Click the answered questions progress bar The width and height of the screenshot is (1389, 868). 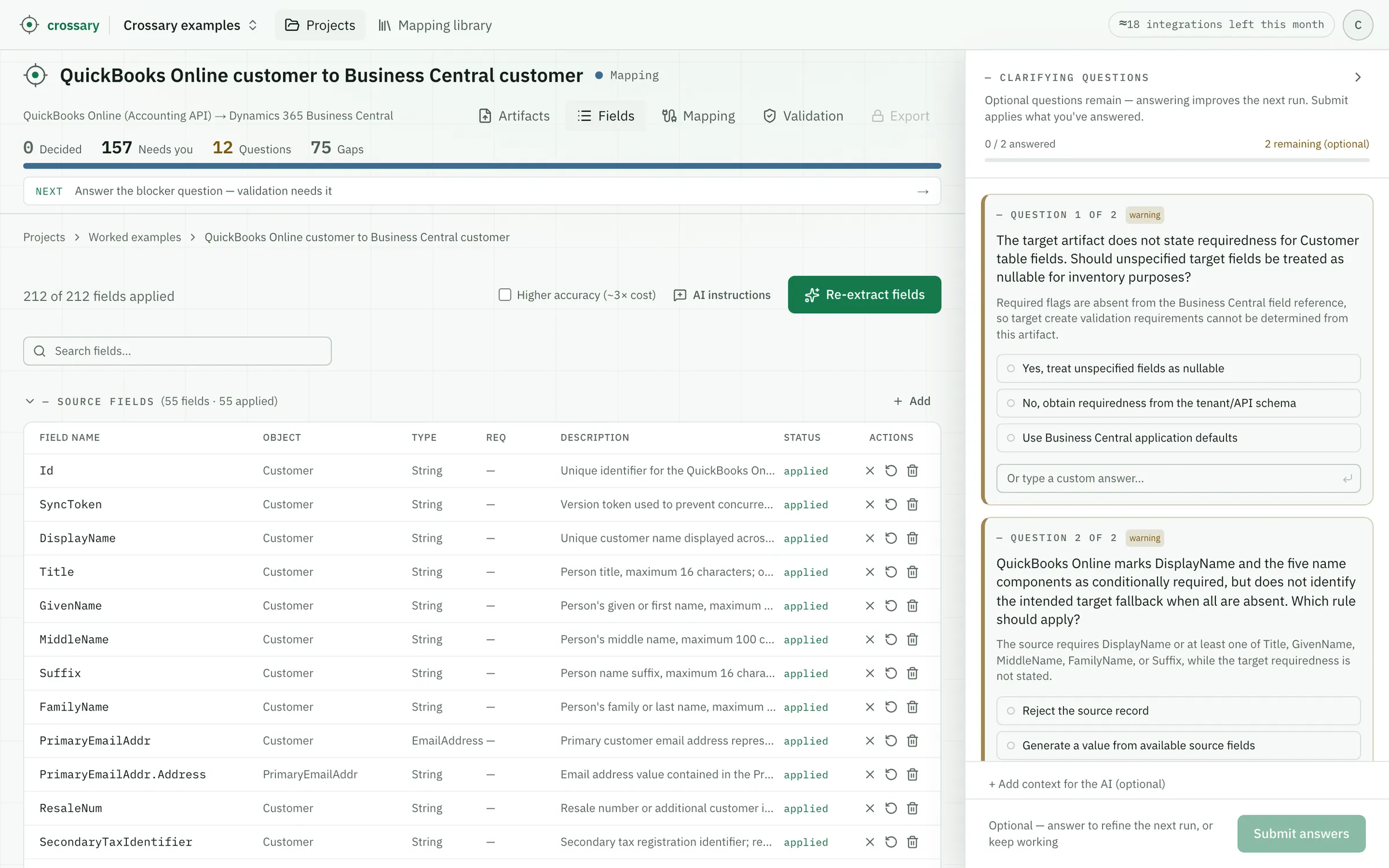[x=1177, y=160]
